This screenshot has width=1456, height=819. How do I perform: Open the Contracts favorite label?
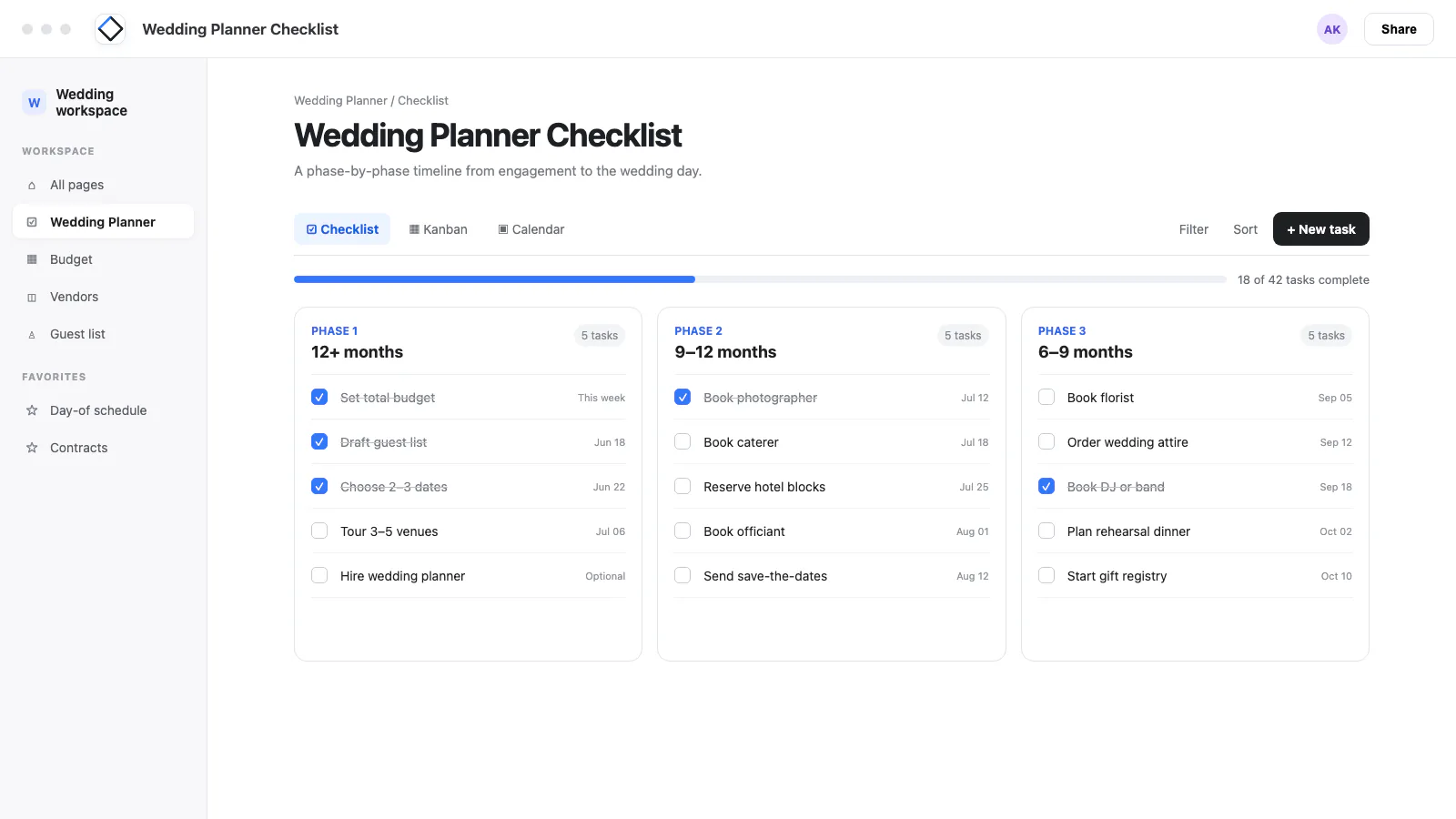click(78, 448)
